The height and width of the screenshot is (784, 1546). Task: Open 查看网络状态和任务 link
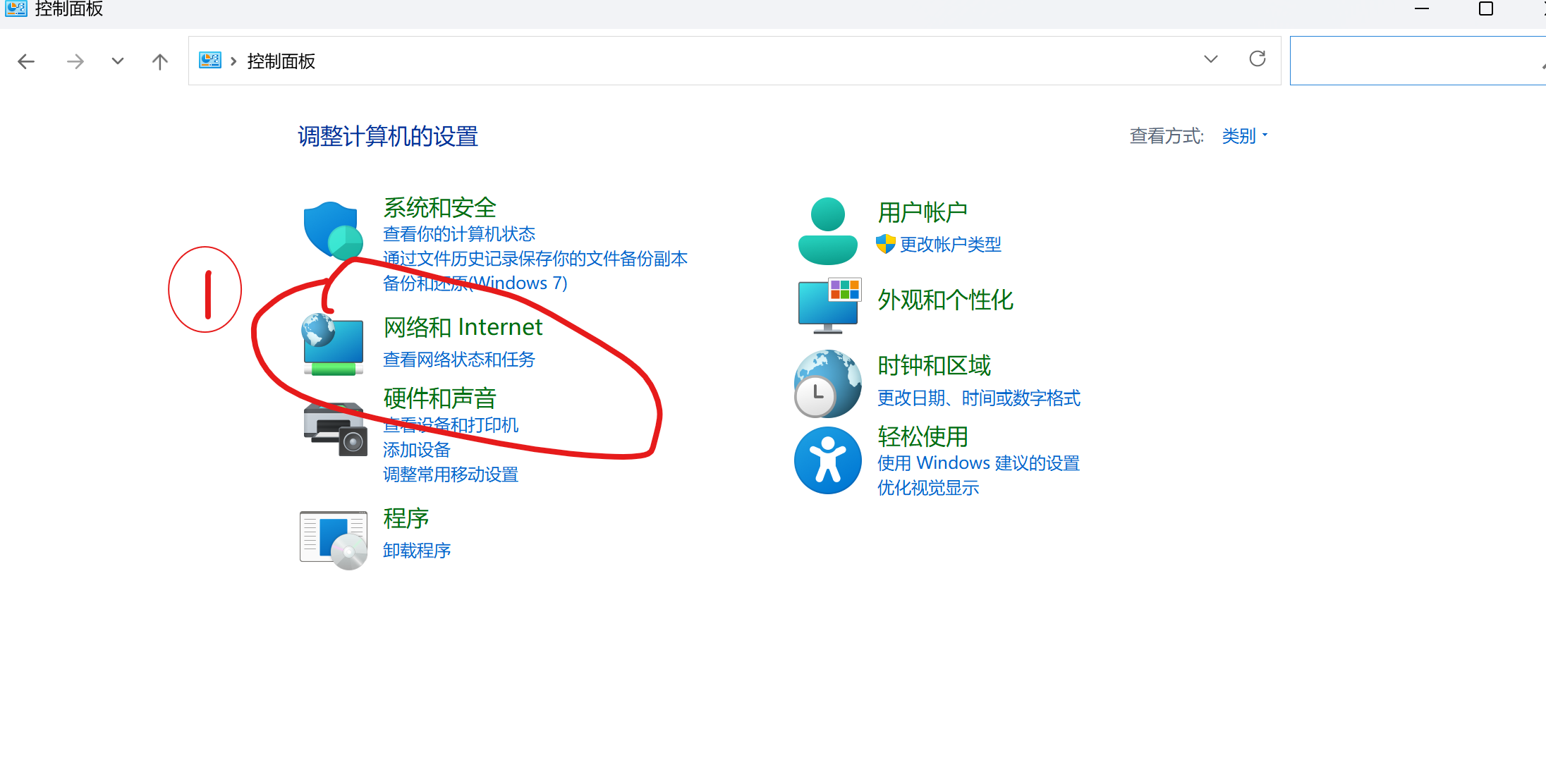pyautogui.click(x=458, y=360)
